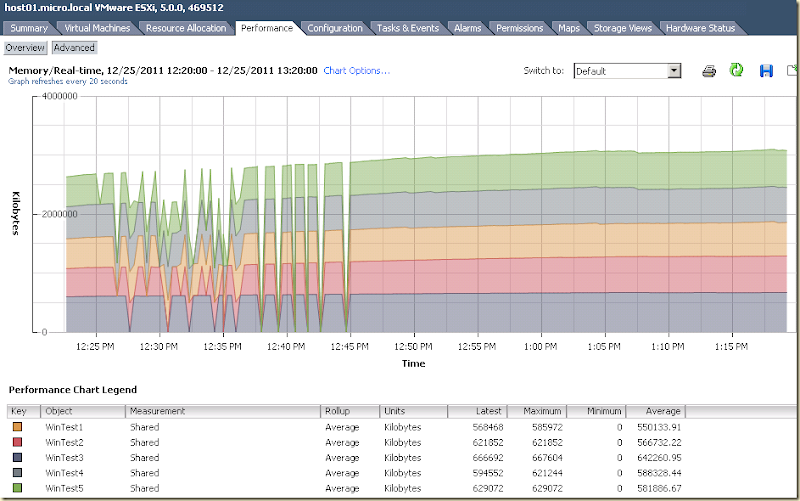800x501 pixels.
Task: Open the Storage Views tab
Action: point(622,28)
